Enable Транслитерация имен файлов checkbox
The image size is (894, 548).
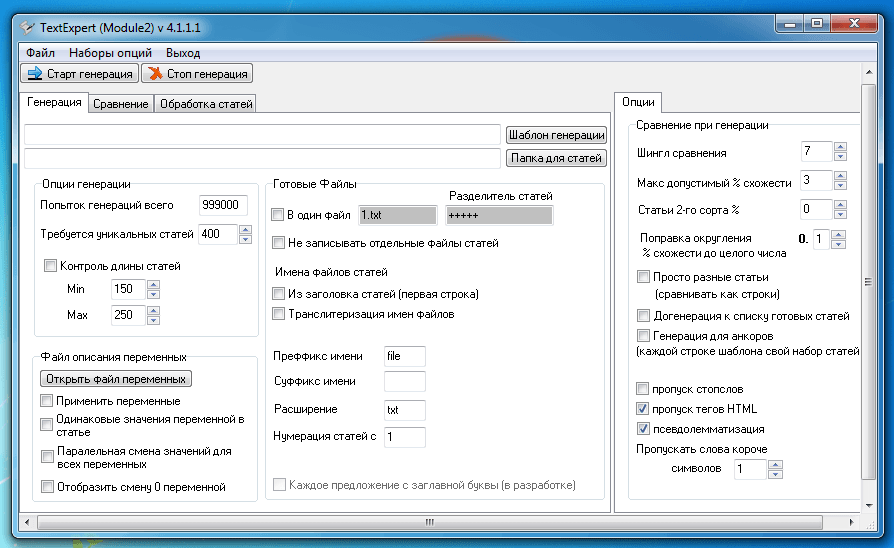pyautogui.click(x=278, y=314)
